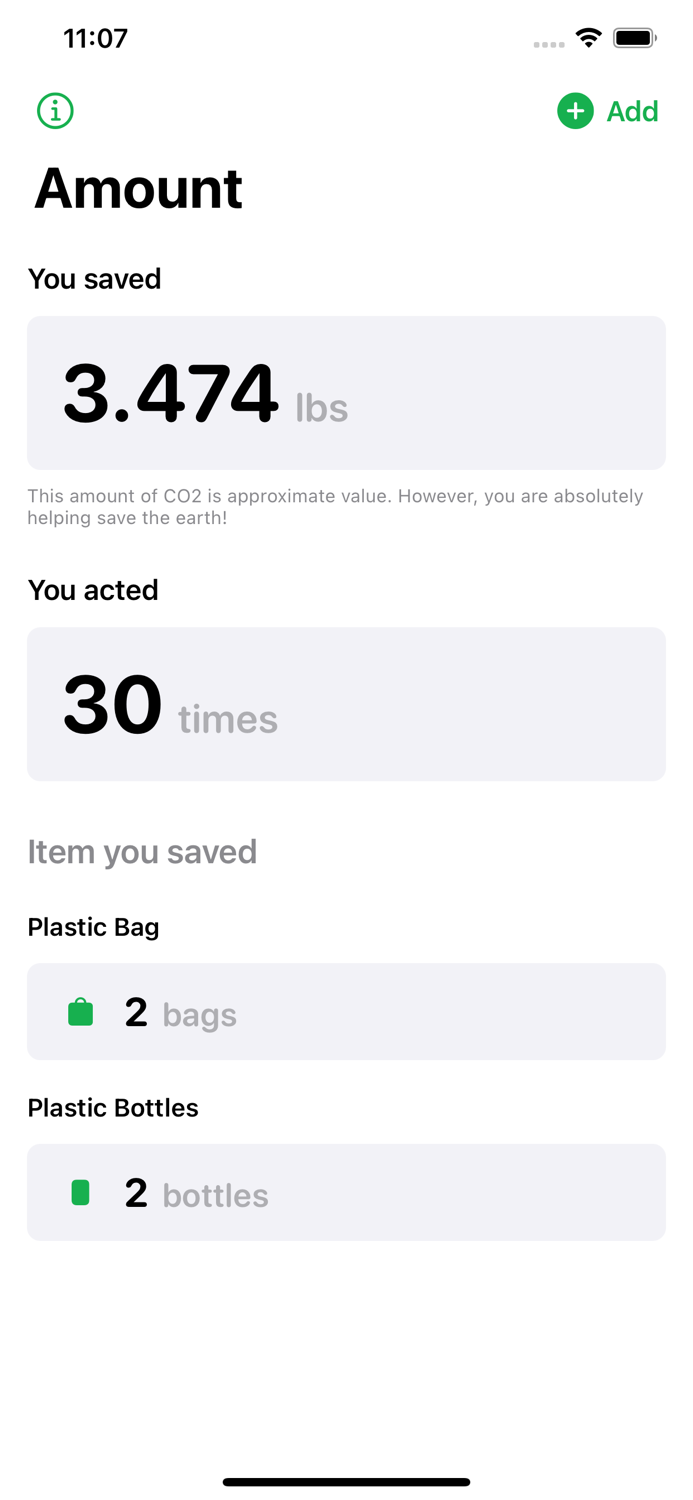The height and width of the screenshot is (1500, 693).
Task: Tap the 'Plastic Bag' label
Action: click(93, 927)
